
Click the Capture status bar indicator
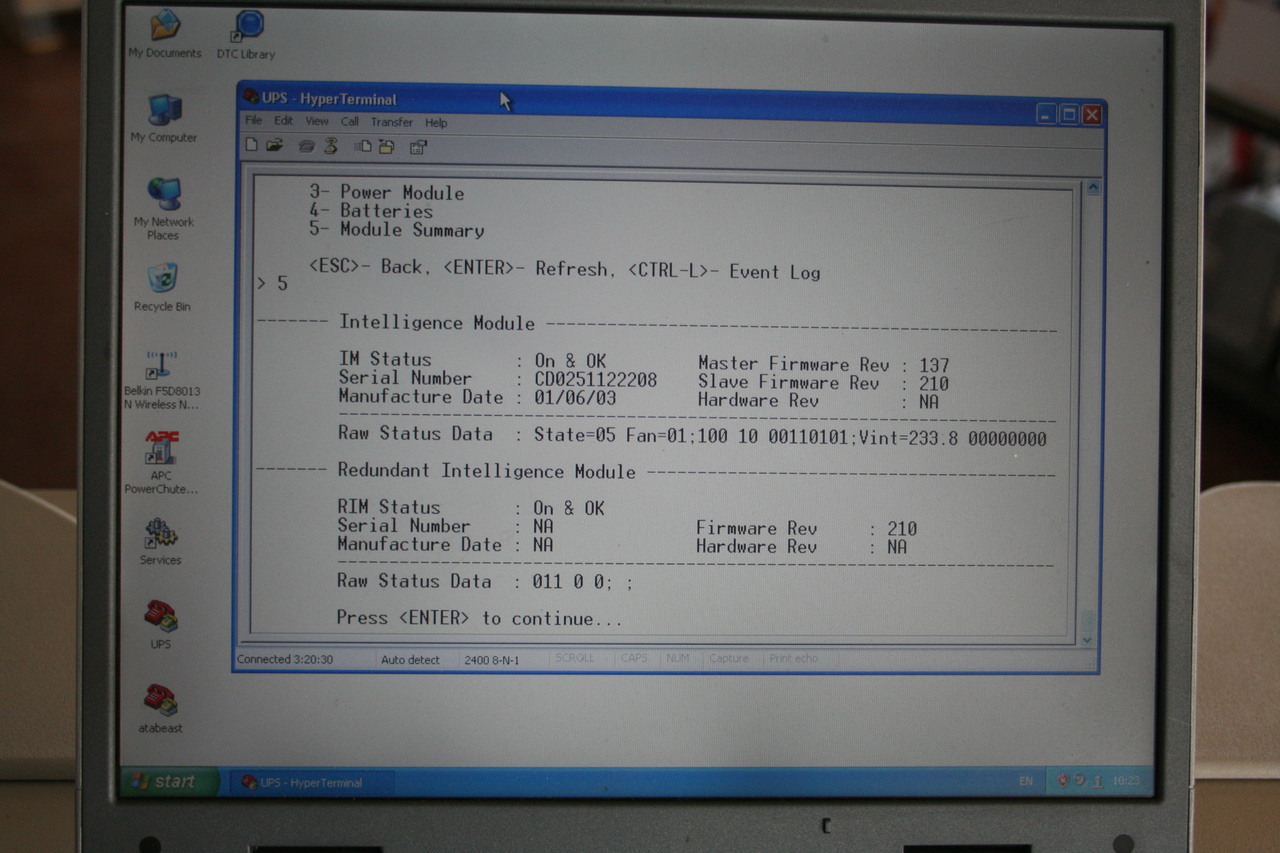[x=728, y=658]
